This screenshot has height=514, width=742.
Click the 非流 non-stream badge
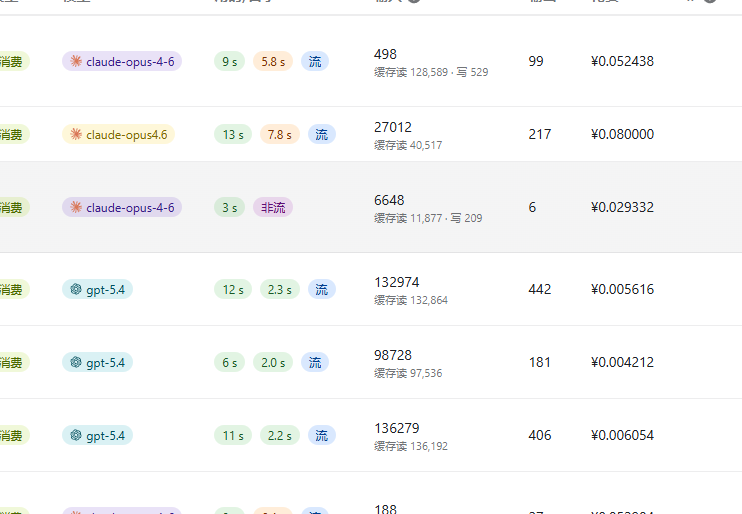(273, 207)
